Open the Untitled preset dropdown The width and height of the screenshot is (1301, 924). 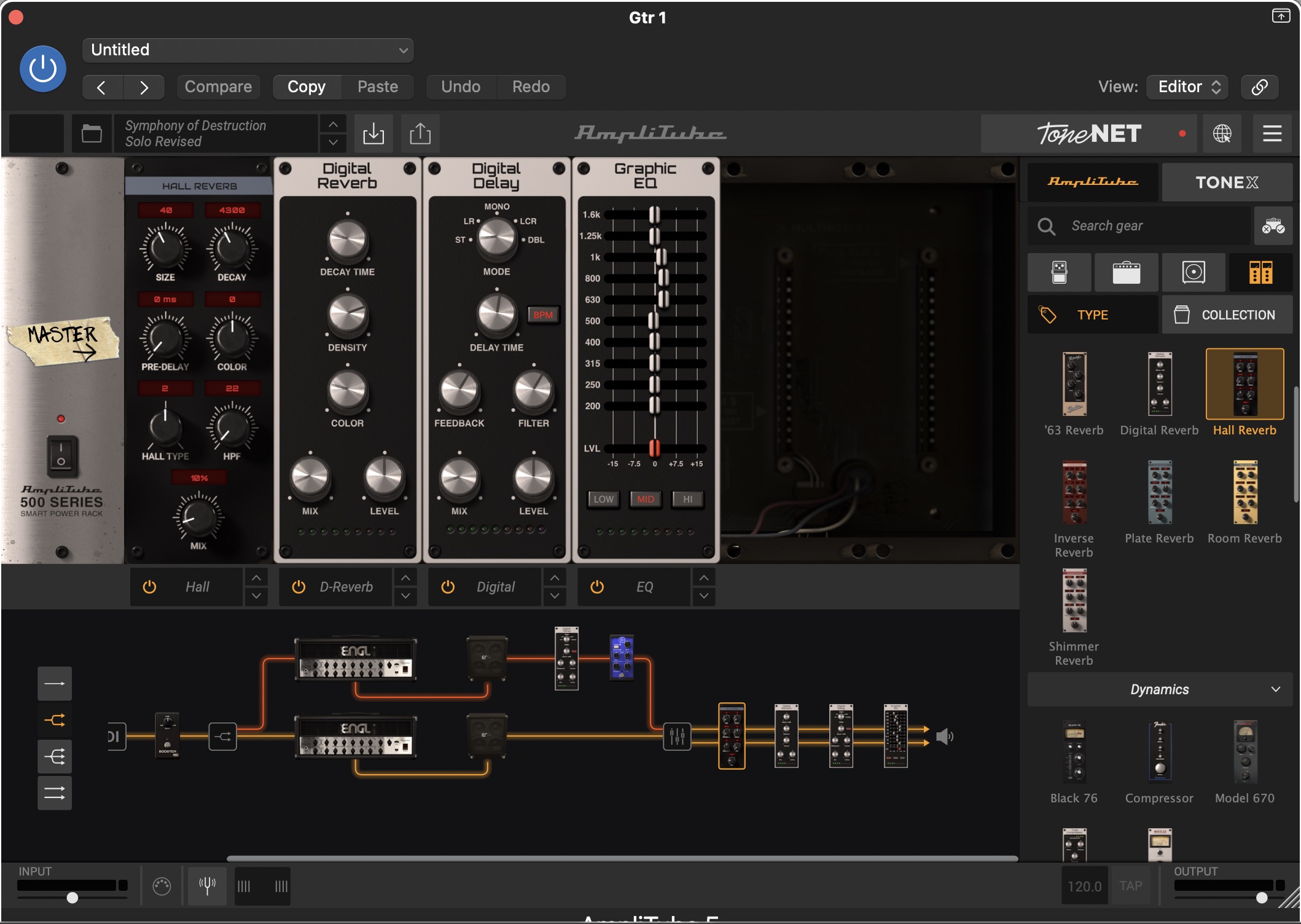[x=248, y=50]
